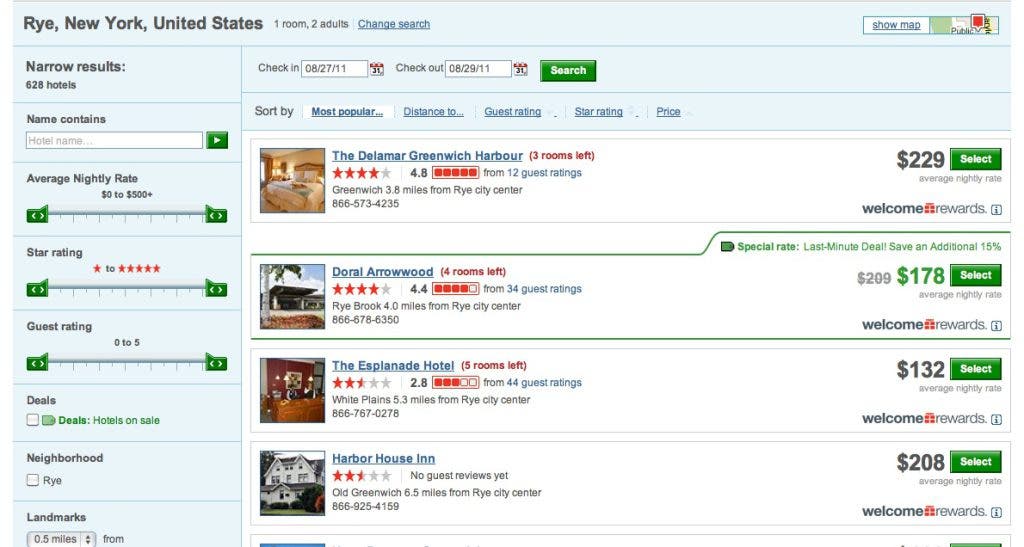Viewport: 1024px width, 547px height.
Task: Click Guest rating slider right handle
Action: click(216, 362)
